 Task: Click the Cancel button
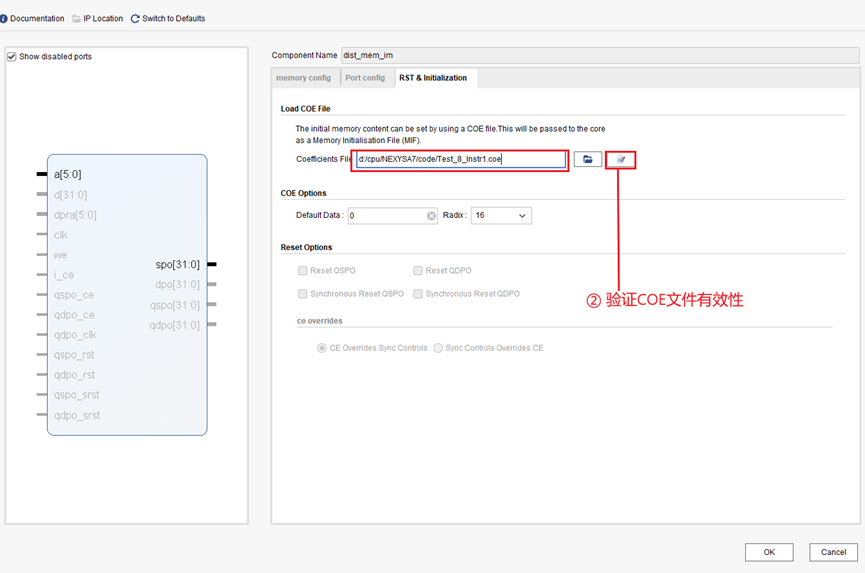click(x=833, y=552)
